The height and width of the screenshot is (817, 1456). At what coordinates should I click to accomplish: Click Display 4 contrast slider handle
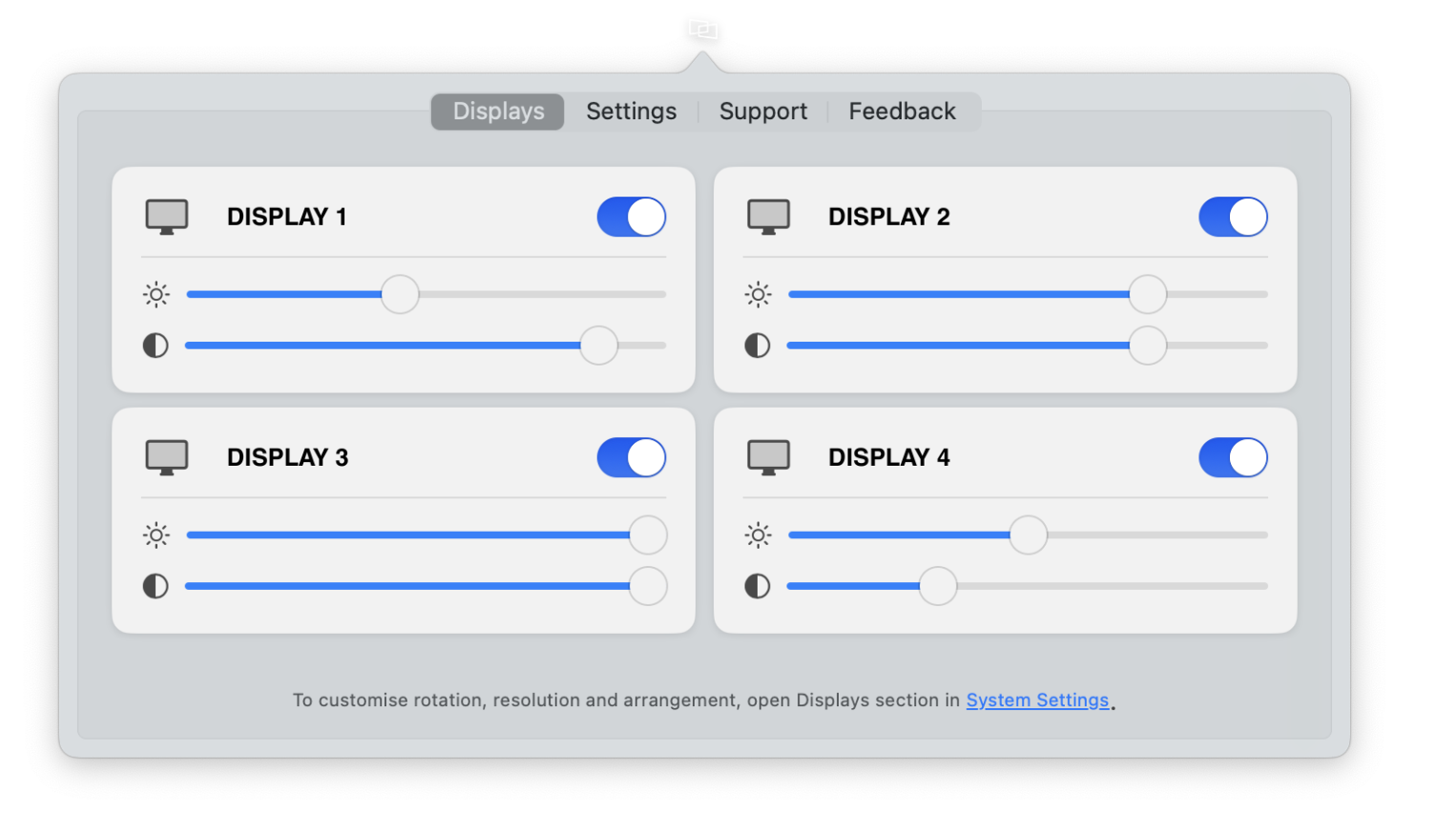(938, 586)
